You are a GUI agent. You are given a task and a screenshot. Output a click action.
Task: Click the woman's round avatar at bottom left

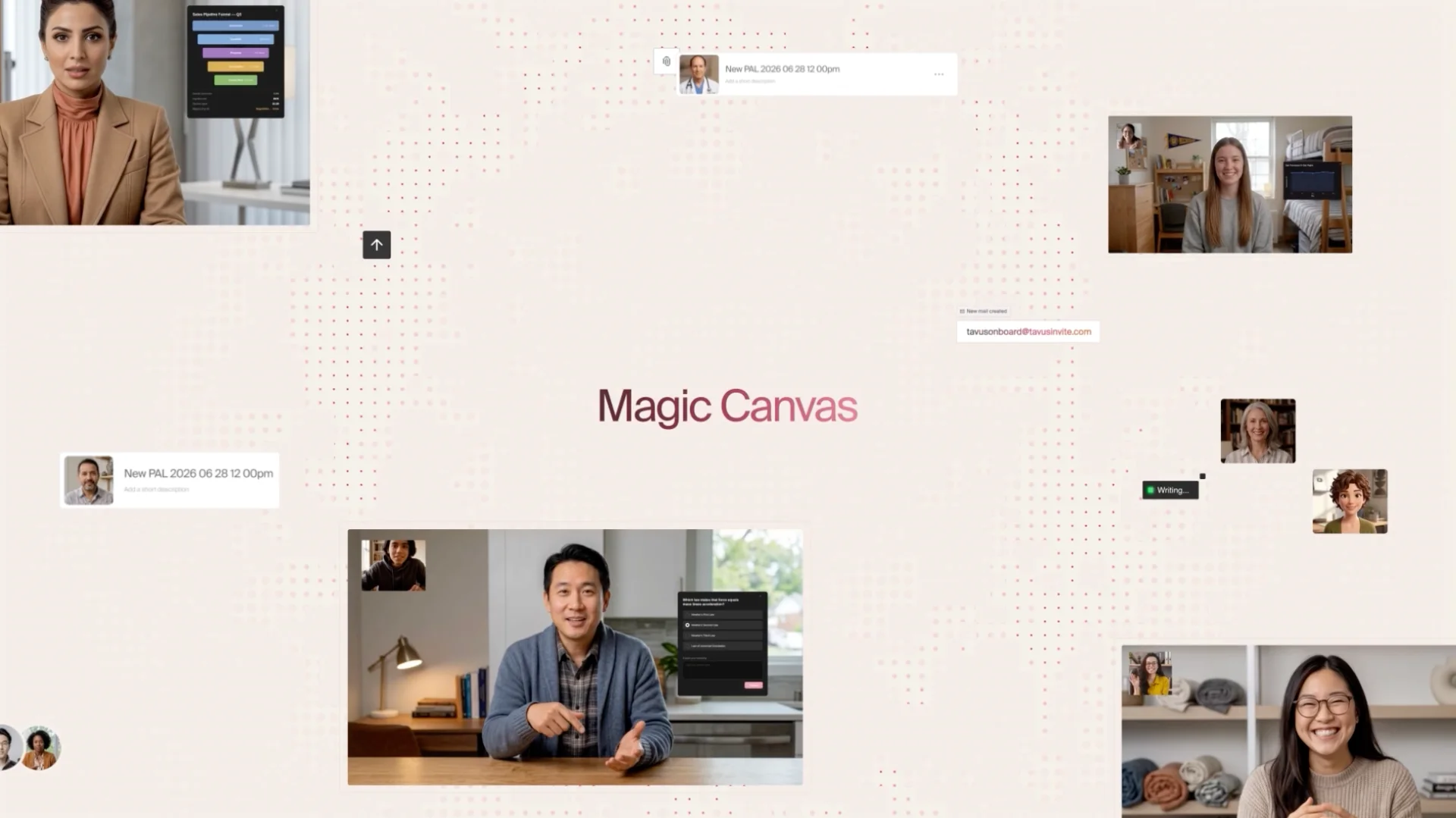(x=40, y=747)
